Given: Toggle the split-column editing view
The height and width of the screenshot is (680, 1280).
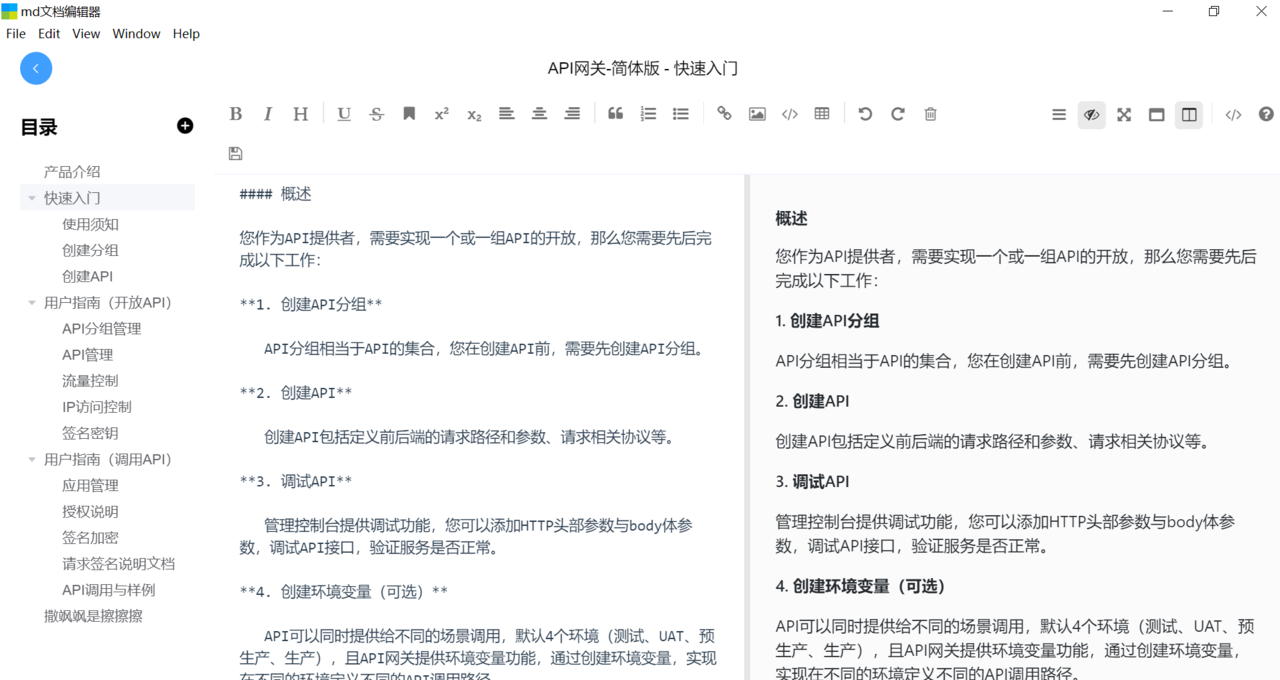Looking at the screenshot, I should [x=1189, y=115].
